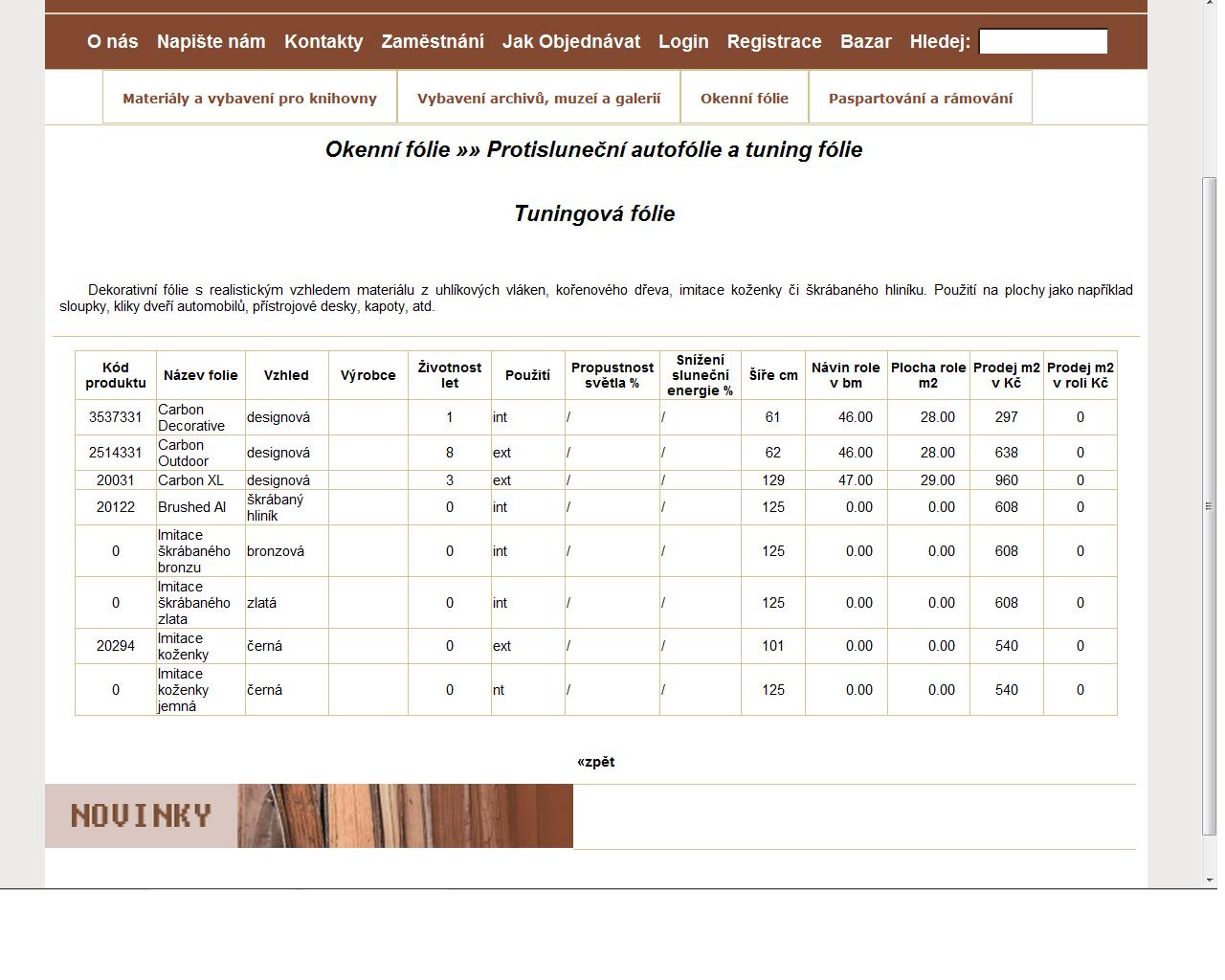Click the Novinky banner image
This screenshot has height=980, width=1225.
coord(308,815)
